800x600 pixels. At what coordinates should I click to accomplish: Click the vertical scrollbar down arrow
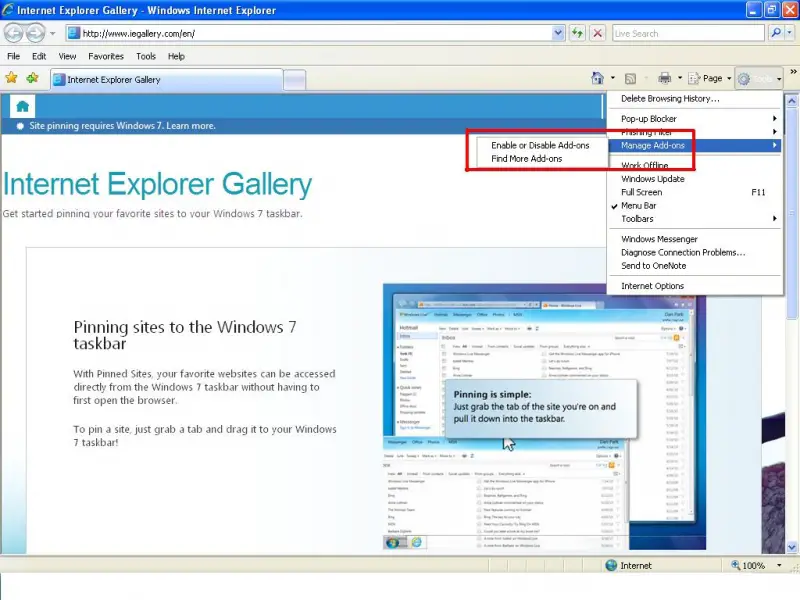pyautogui.click(x=791, y=547)
